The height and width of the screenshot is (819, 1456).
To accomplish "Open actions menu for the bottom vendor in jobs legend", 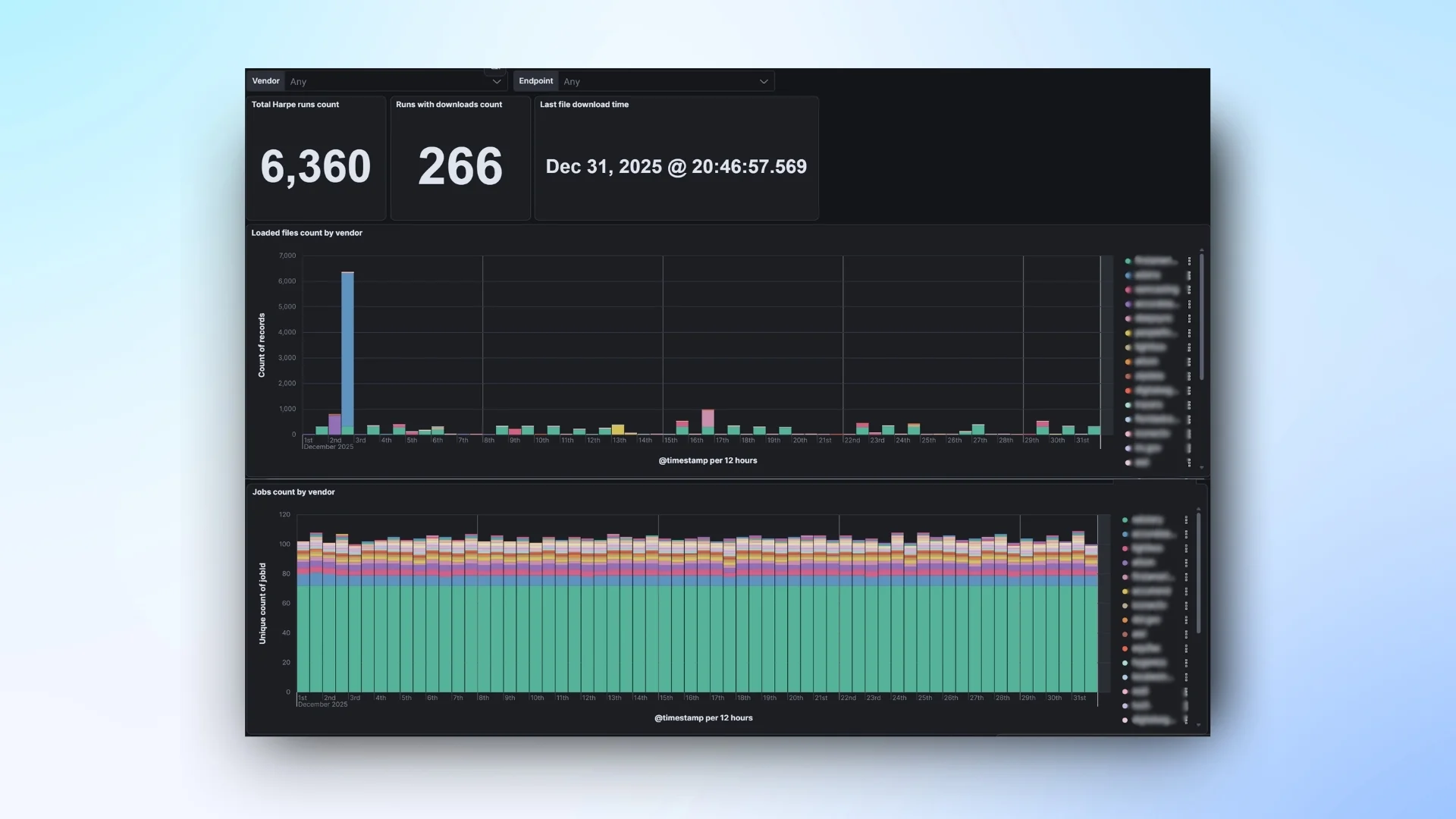I will (x=1186, y=720).
